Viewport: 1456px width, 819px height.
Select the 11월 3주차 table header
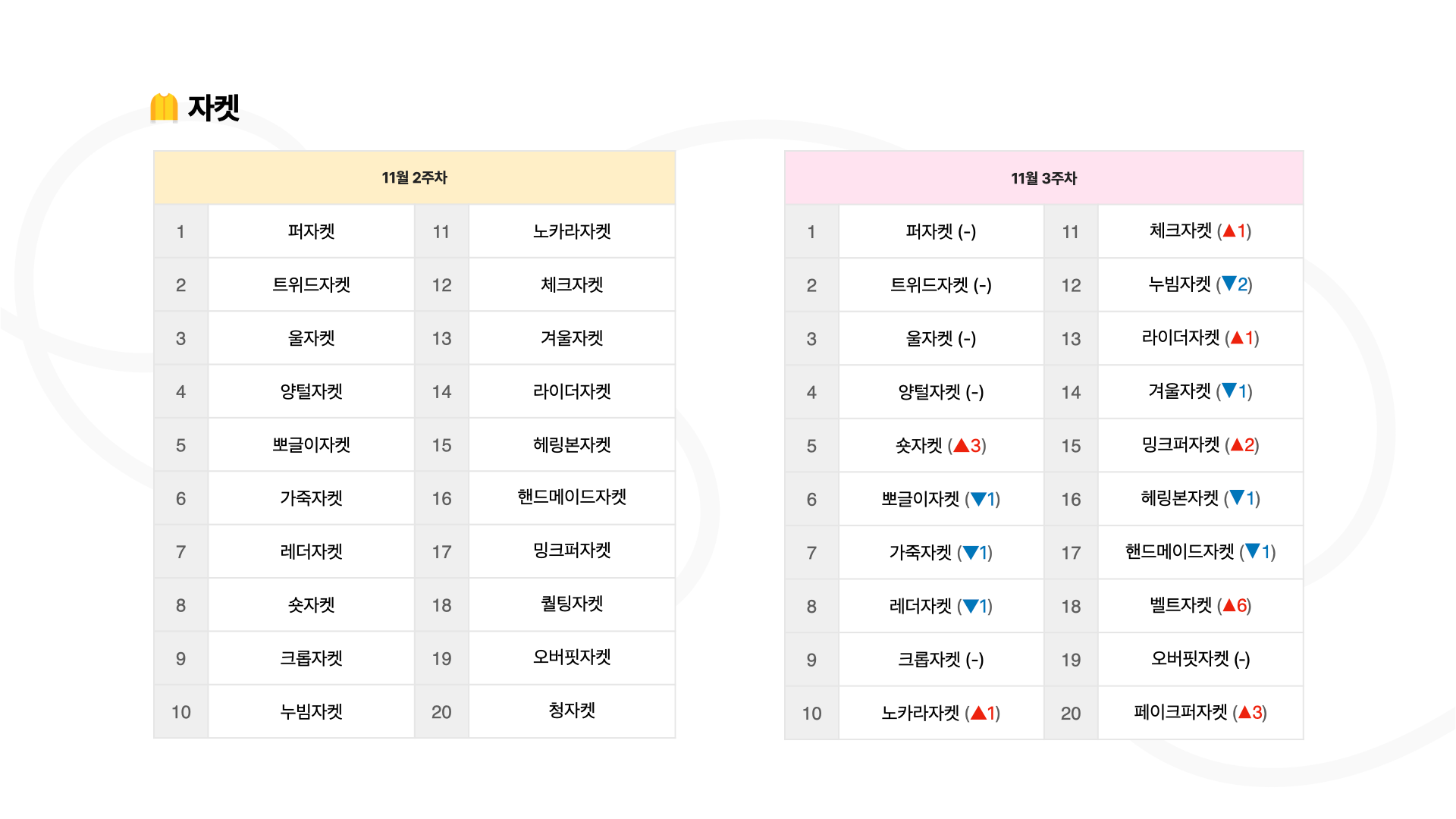[1044, 178]
